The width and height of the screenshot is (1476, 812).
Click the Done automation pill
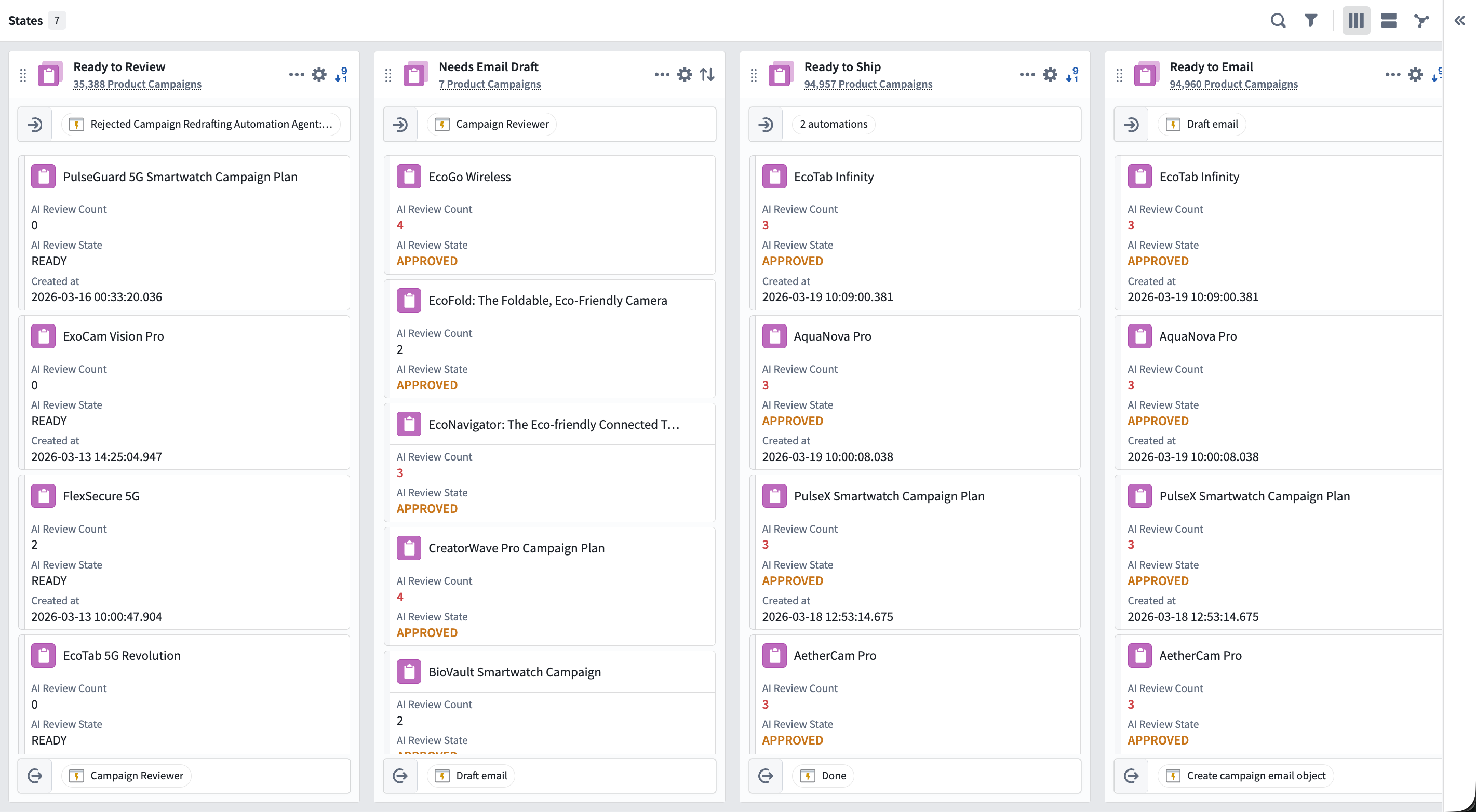click(823, 775)
